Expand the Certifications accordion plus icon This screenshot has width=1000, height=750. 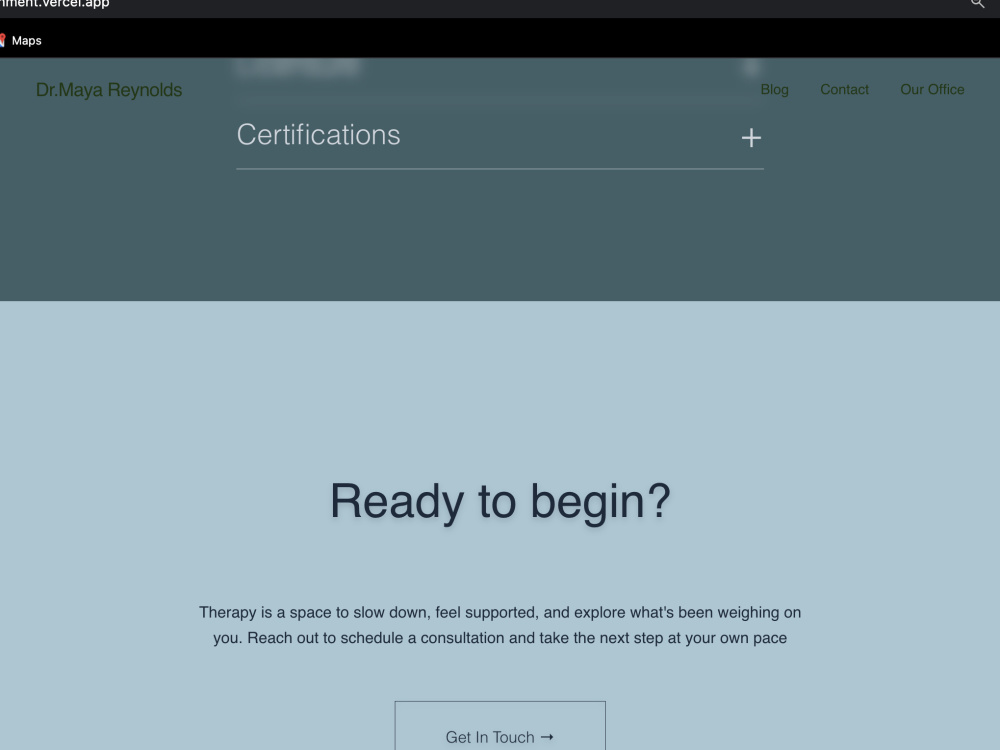[751, 138]
